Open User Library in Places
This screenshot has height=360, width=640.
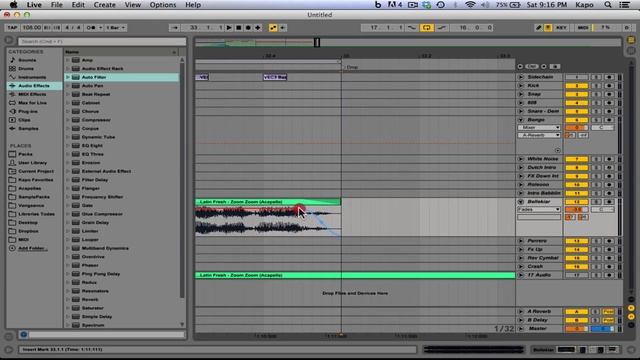point(32,162)
